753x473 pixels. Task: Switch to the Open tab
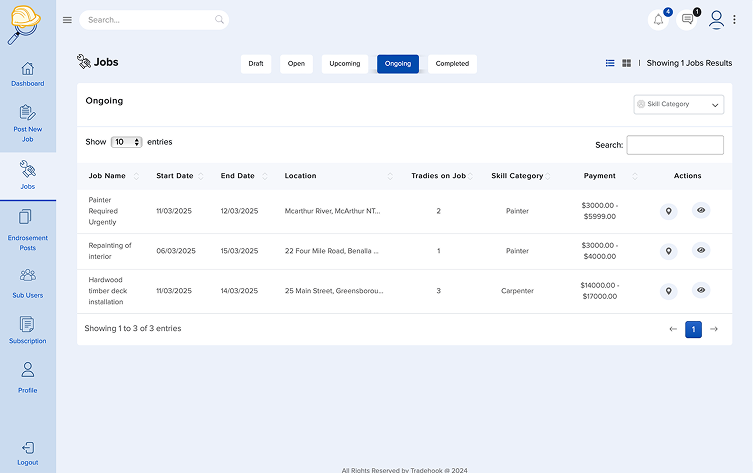coord(296,64)
